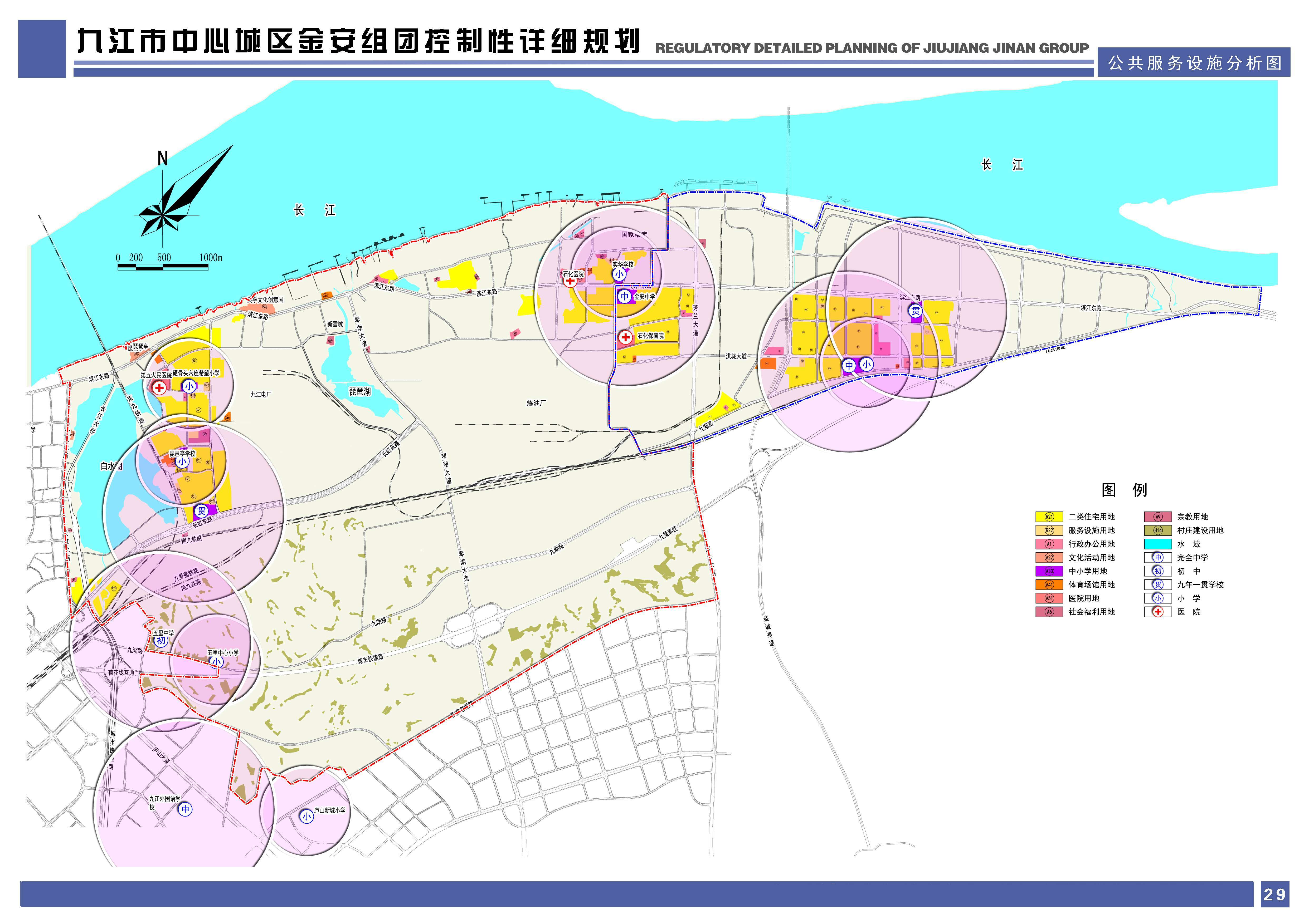
Task: Click the 石化医院 red cross hospital icon
Action: pyautogui.click(x=570, y=281)
